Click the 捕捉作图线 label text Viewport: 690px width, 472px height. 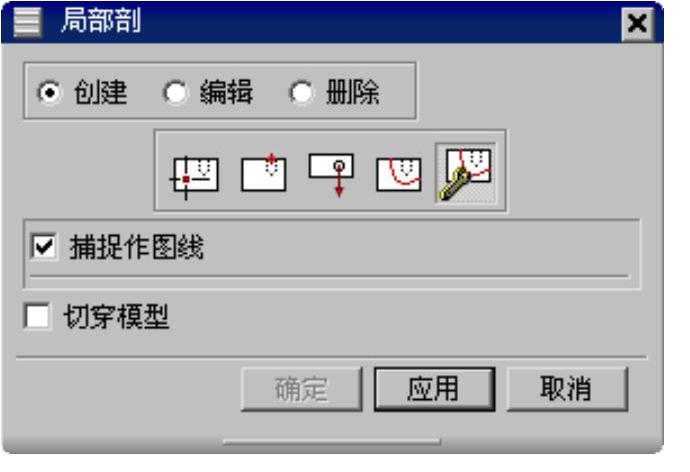pos(136,247)
